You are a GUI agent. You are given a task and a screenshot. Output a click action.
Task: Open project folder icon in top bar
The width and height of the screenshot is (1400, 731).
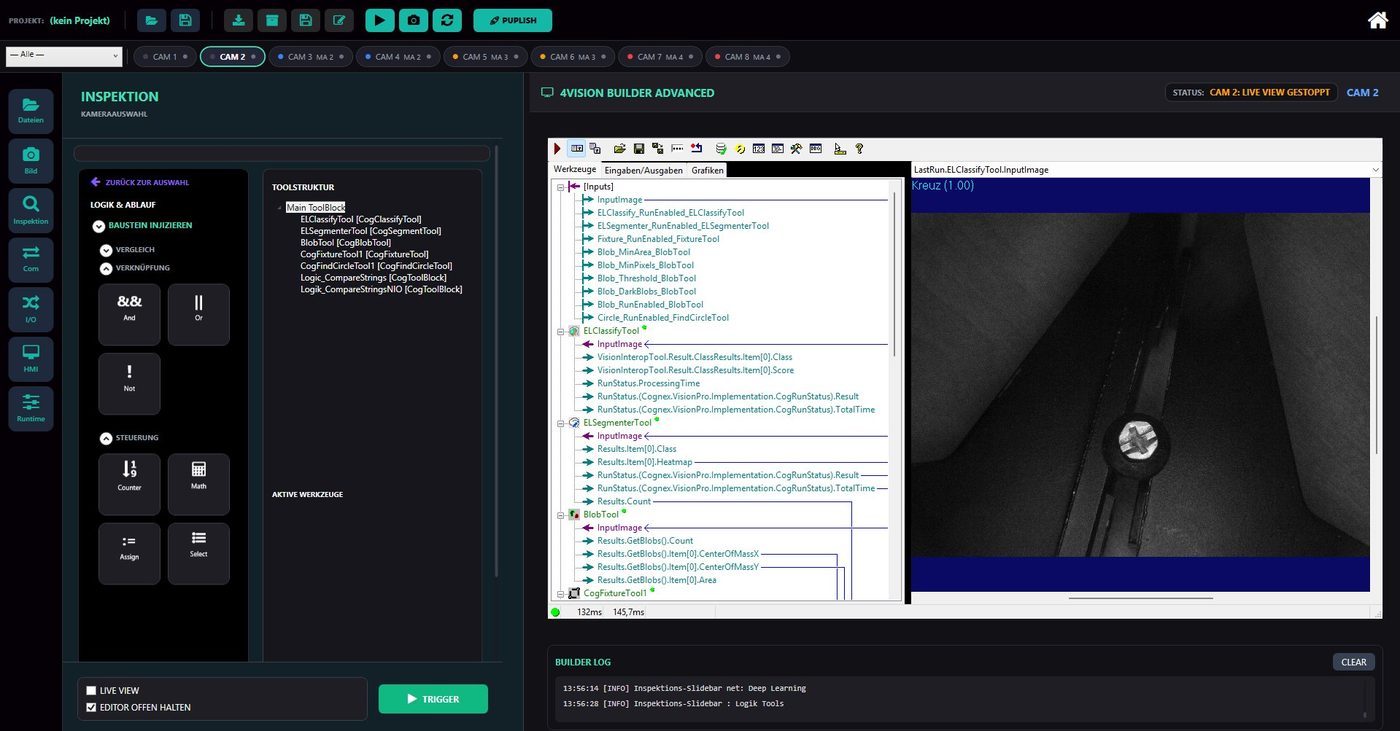[151, 20]
